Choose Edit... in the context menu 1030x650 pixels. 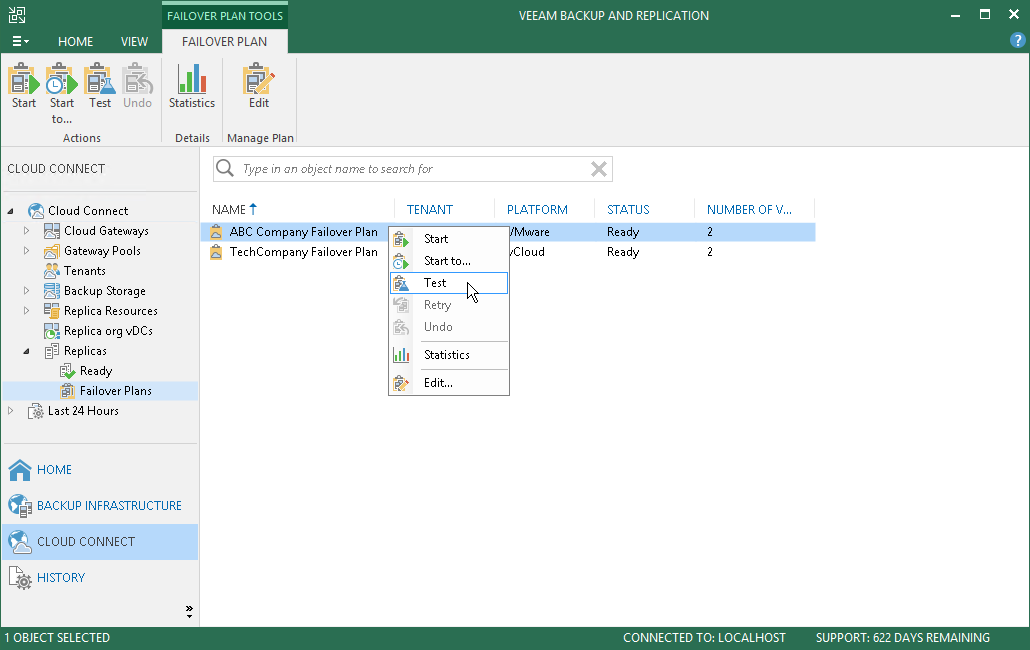449,383
